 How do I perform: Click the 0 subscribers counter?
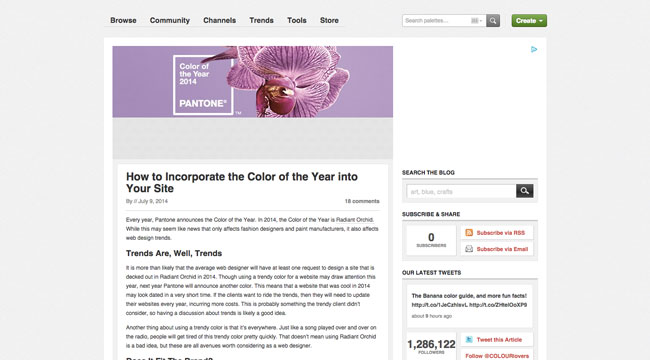pos(431,240)
